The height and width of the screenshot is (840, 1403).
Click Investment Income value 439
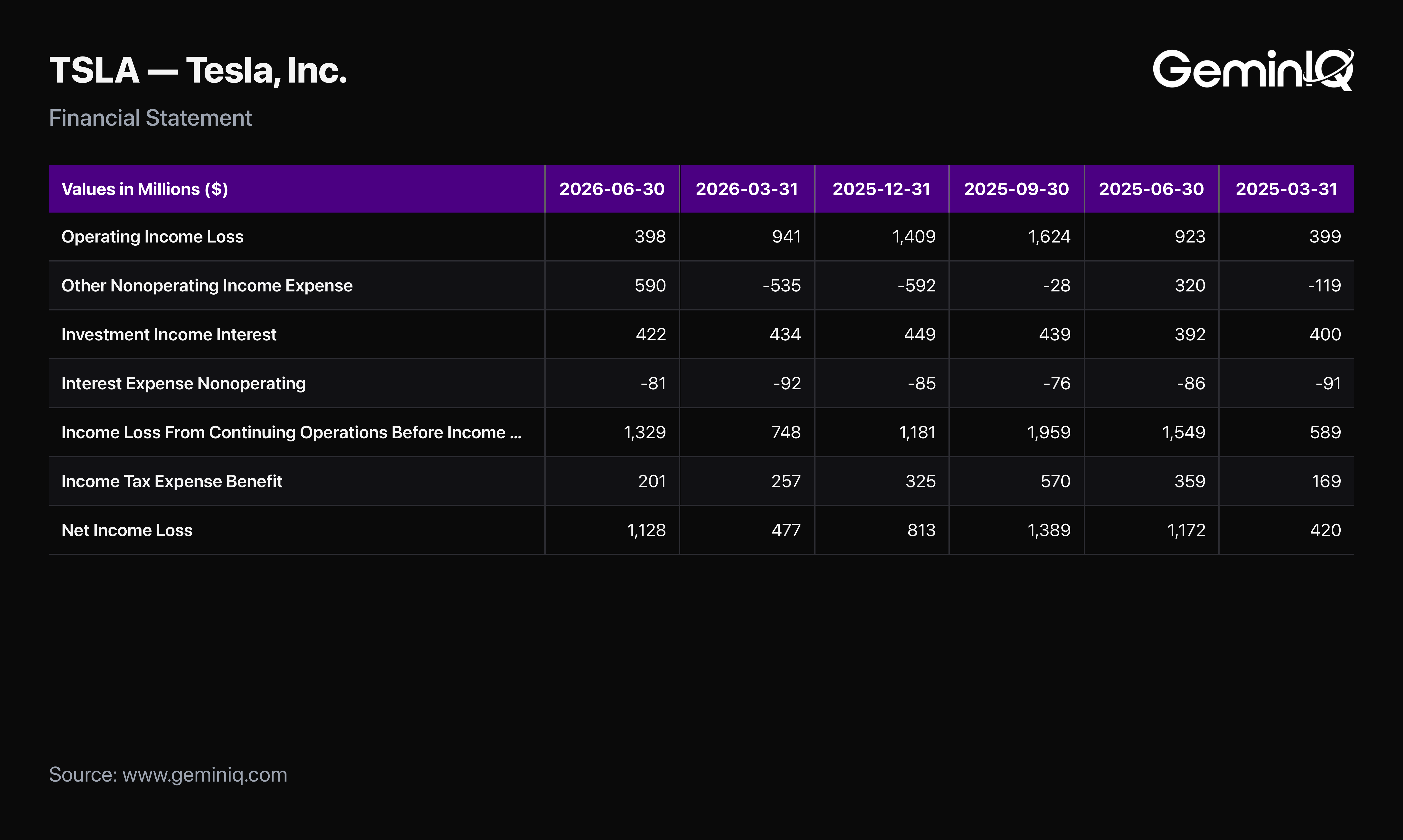1055,335
